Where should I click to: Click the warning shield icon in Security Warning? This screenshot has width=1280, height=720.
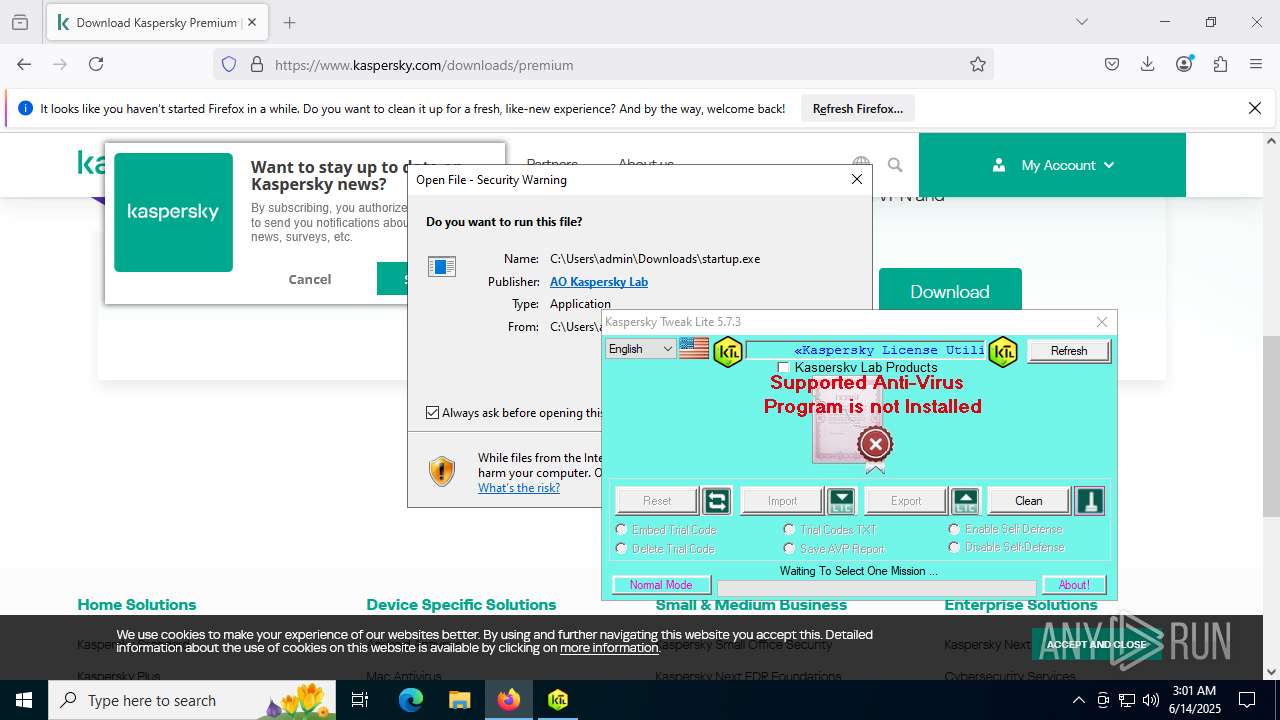[442, 471]
